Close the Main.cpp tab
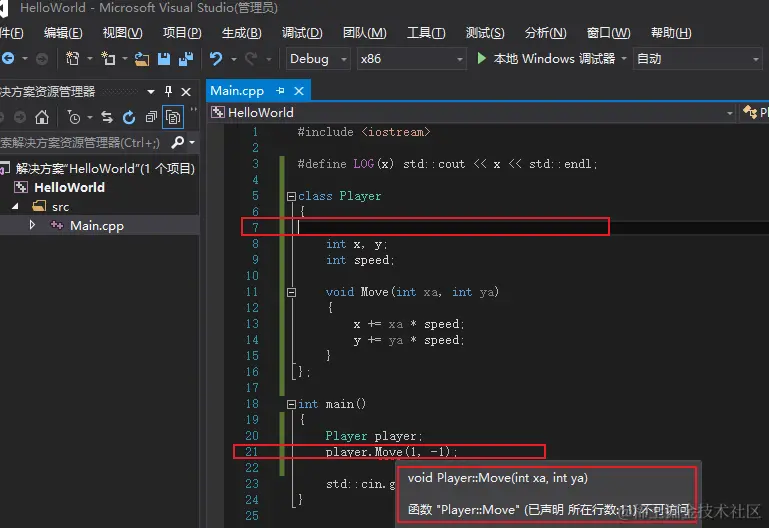This screenshot has width=769, height=528. coord(299,91)
